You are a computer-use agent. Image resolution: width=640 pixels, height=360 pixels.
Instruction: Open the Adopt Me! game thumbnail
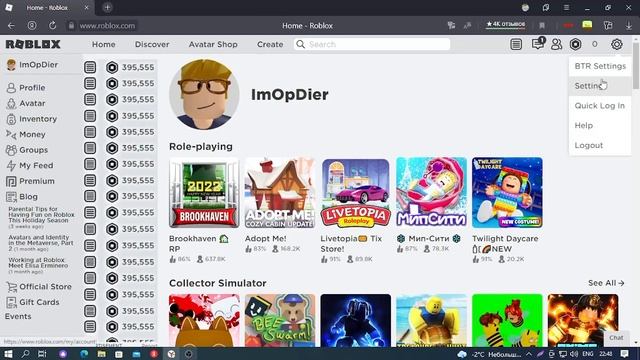(280, 193)
